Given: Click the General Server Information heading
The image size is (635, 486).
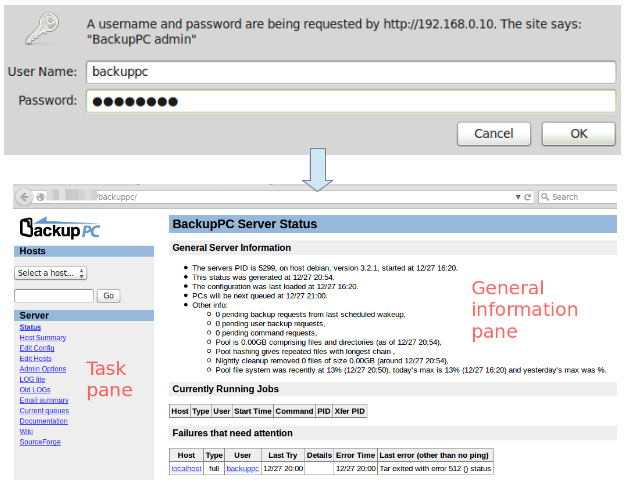Looking at the screenshot, I should (x=232, y=248).
